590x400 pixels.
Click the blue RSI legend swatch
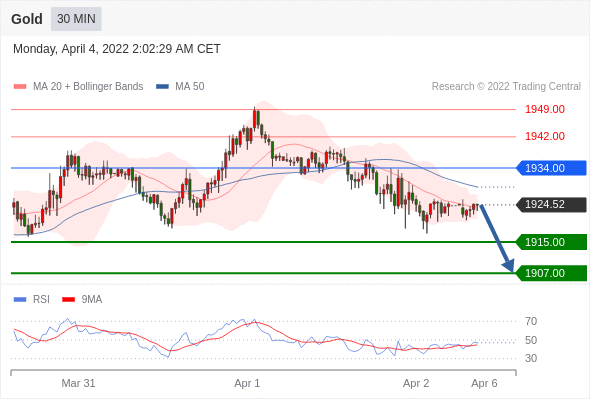[x=20, y=300]
